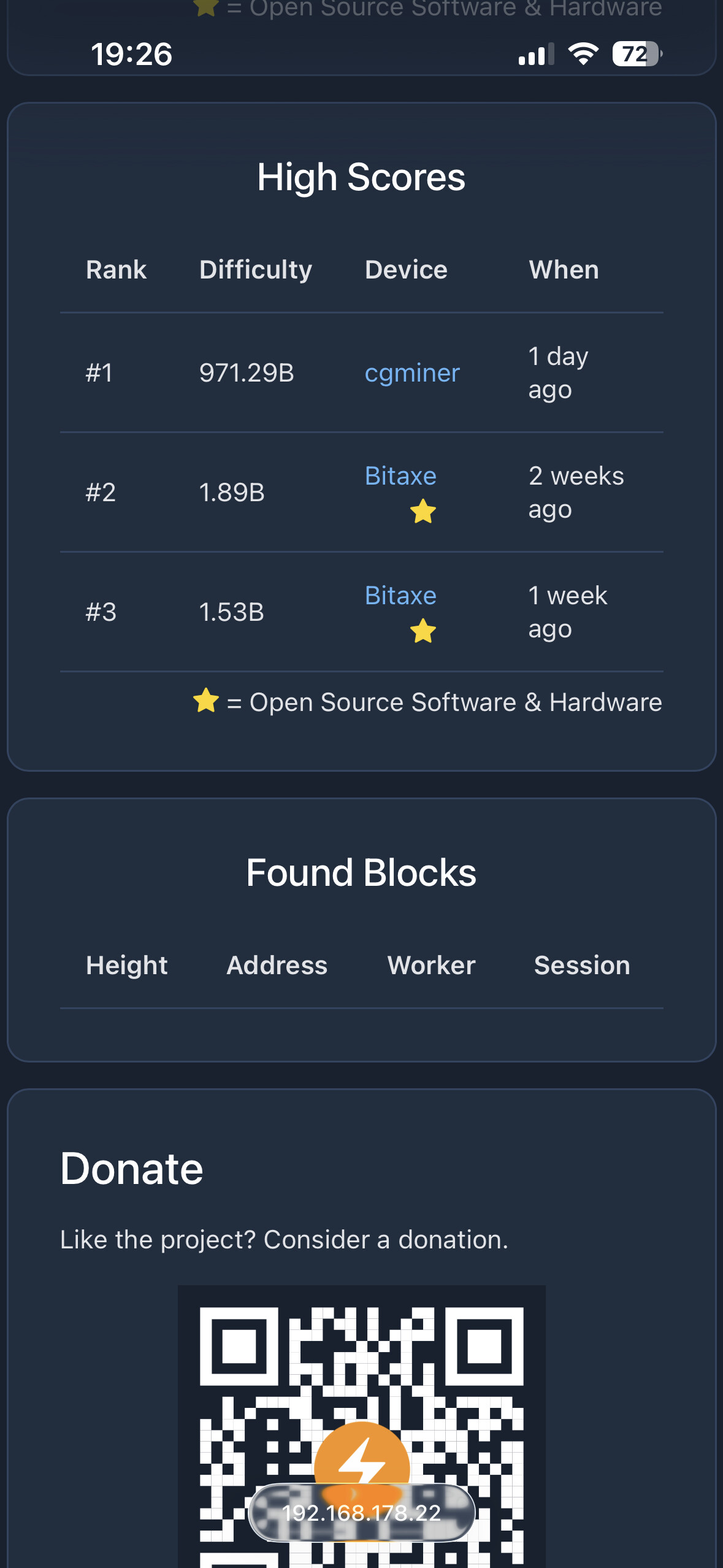Screen dimensions: 723x1568
Task: Tap the Device column header
Action: tap(406, 270)
